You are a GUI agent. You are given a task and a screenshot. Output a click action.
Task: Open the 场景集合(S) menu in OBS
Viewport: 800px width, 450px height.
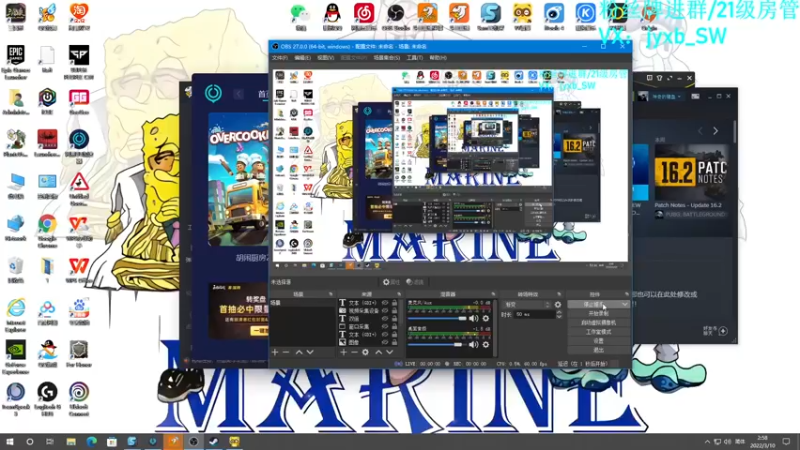pyautogui.click(x=387, y=58)
